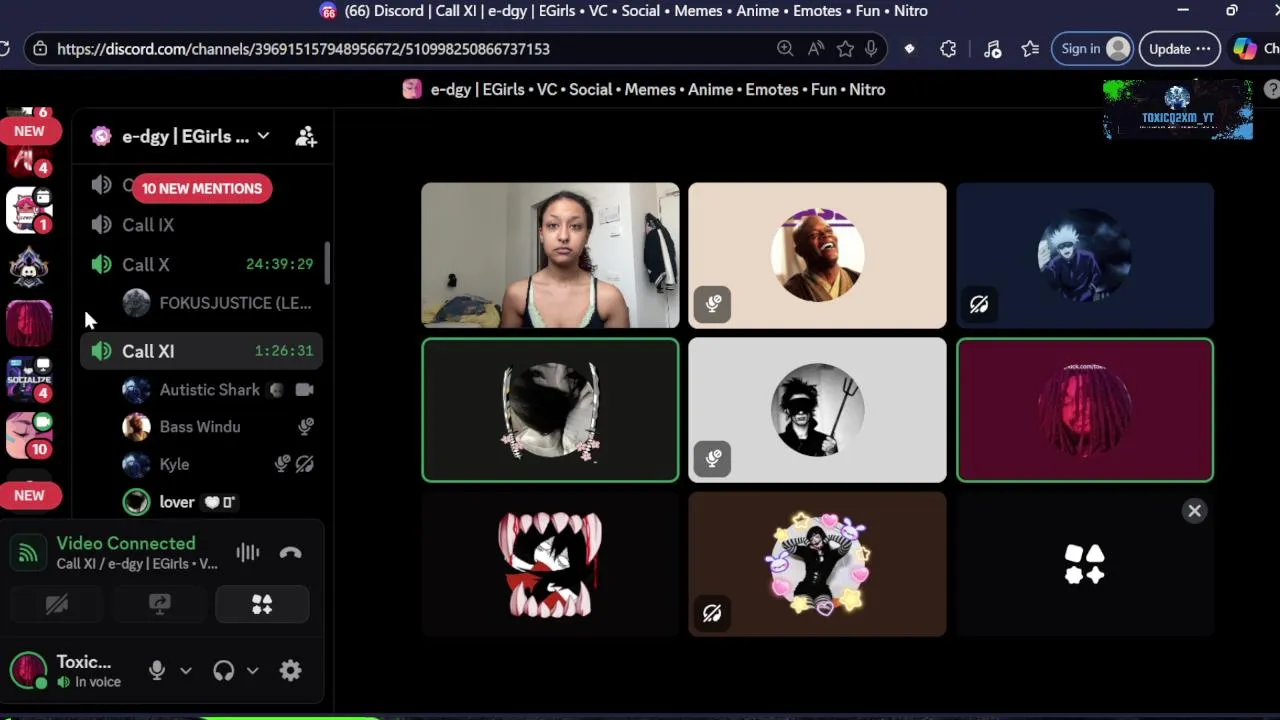Screen dimensions: 1280x720
Task: Open server icon with 10 badge
Action: coord(29,435)
